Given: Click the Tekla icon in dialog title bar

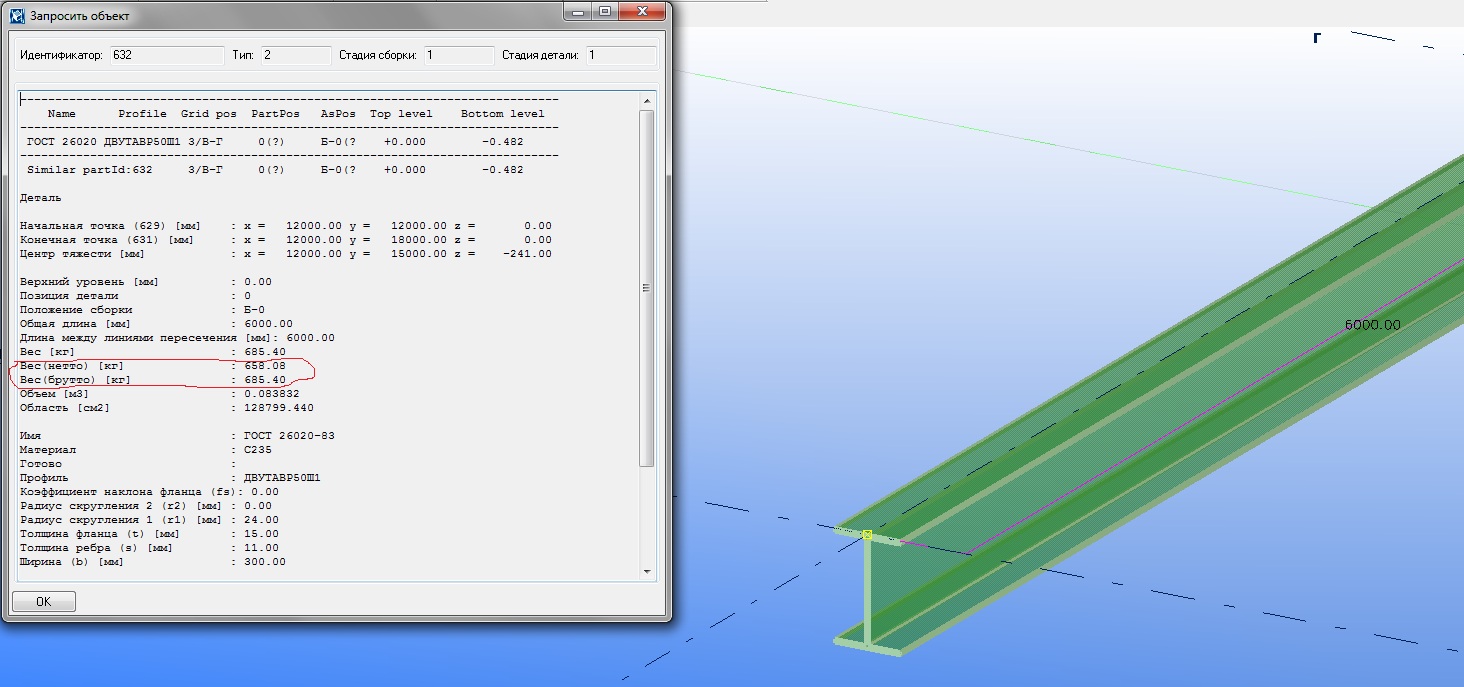Looking at the screenshot, I should click(x=16, y=16).
